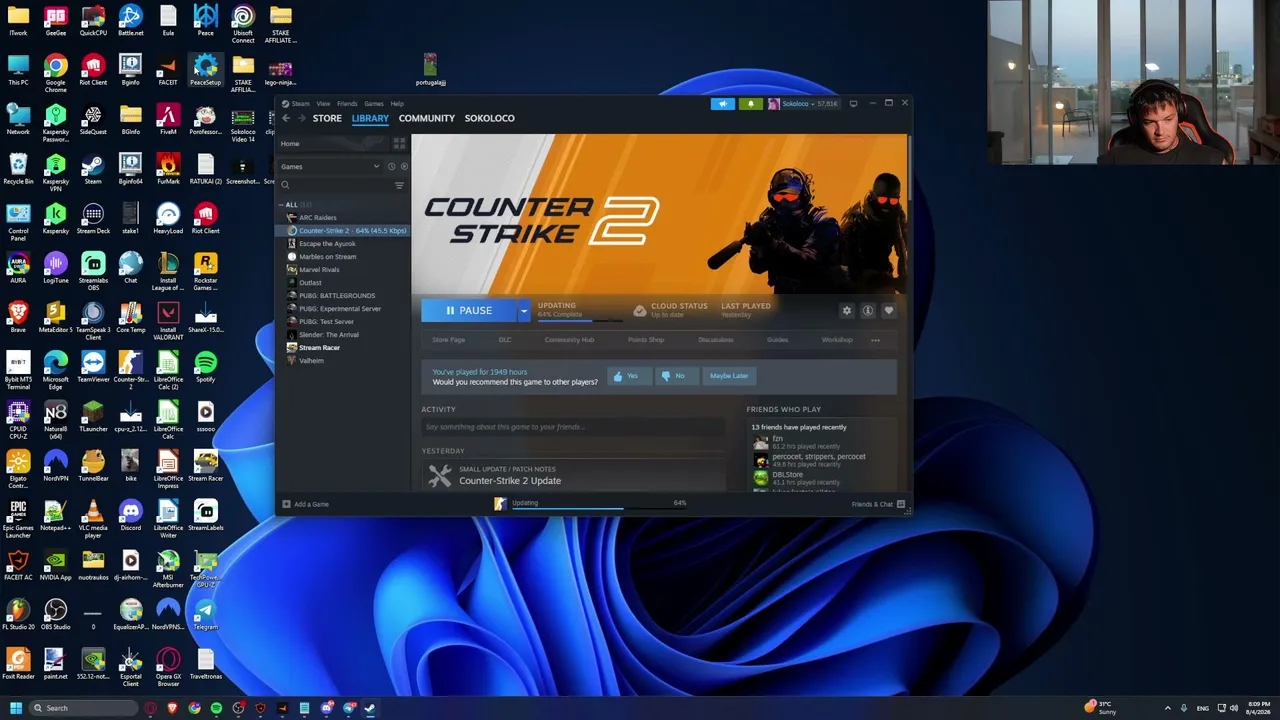This screenshot has width=1280, height=720.
Task: Open Friends & Chat
Action: tap(878, 504)
